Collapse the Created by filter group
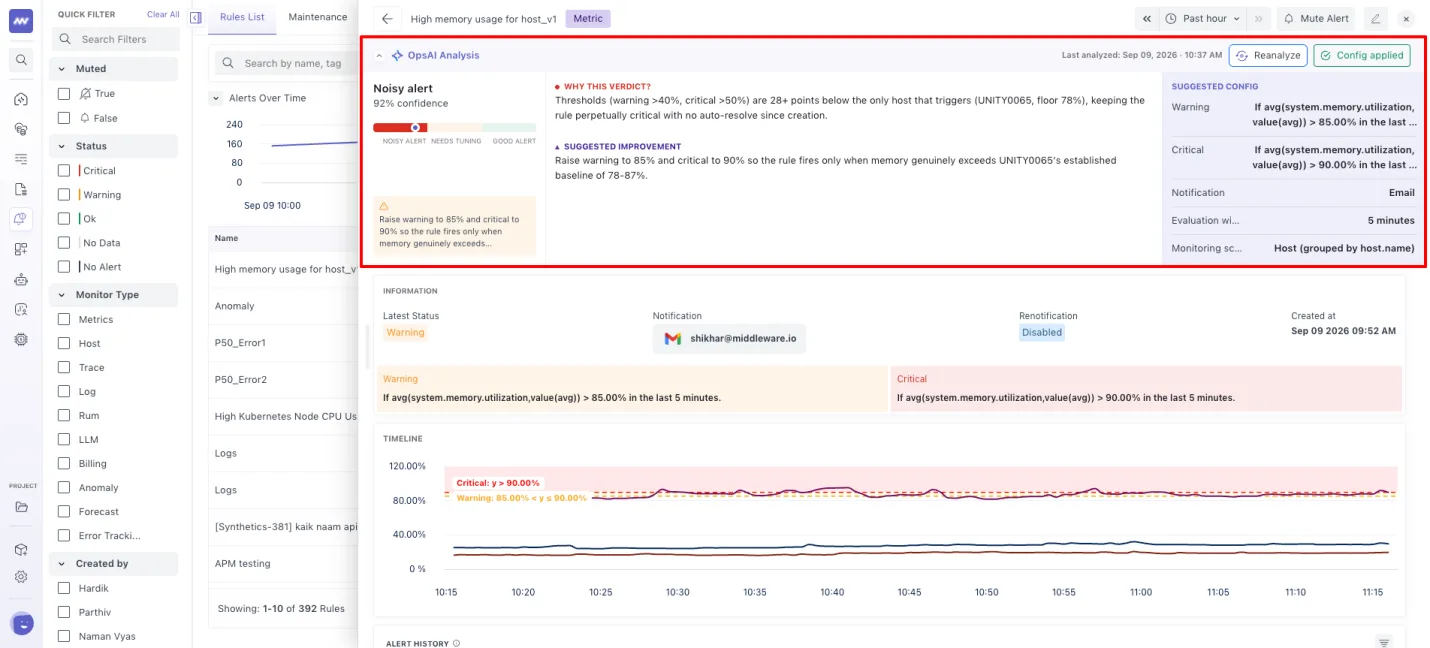 pos(63,563)
